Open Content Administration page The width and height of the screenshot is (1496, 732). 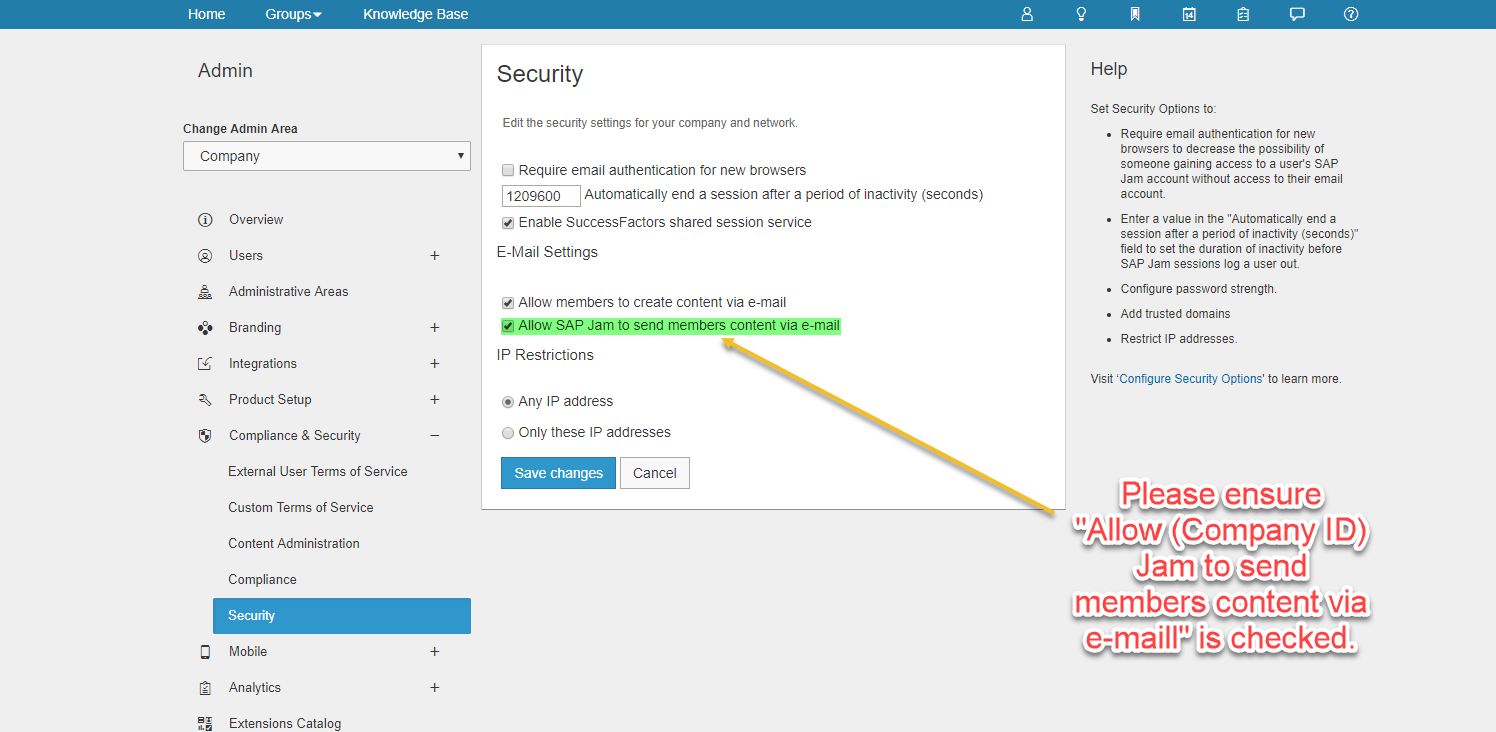pyautogui.click(x=294, y=544)
